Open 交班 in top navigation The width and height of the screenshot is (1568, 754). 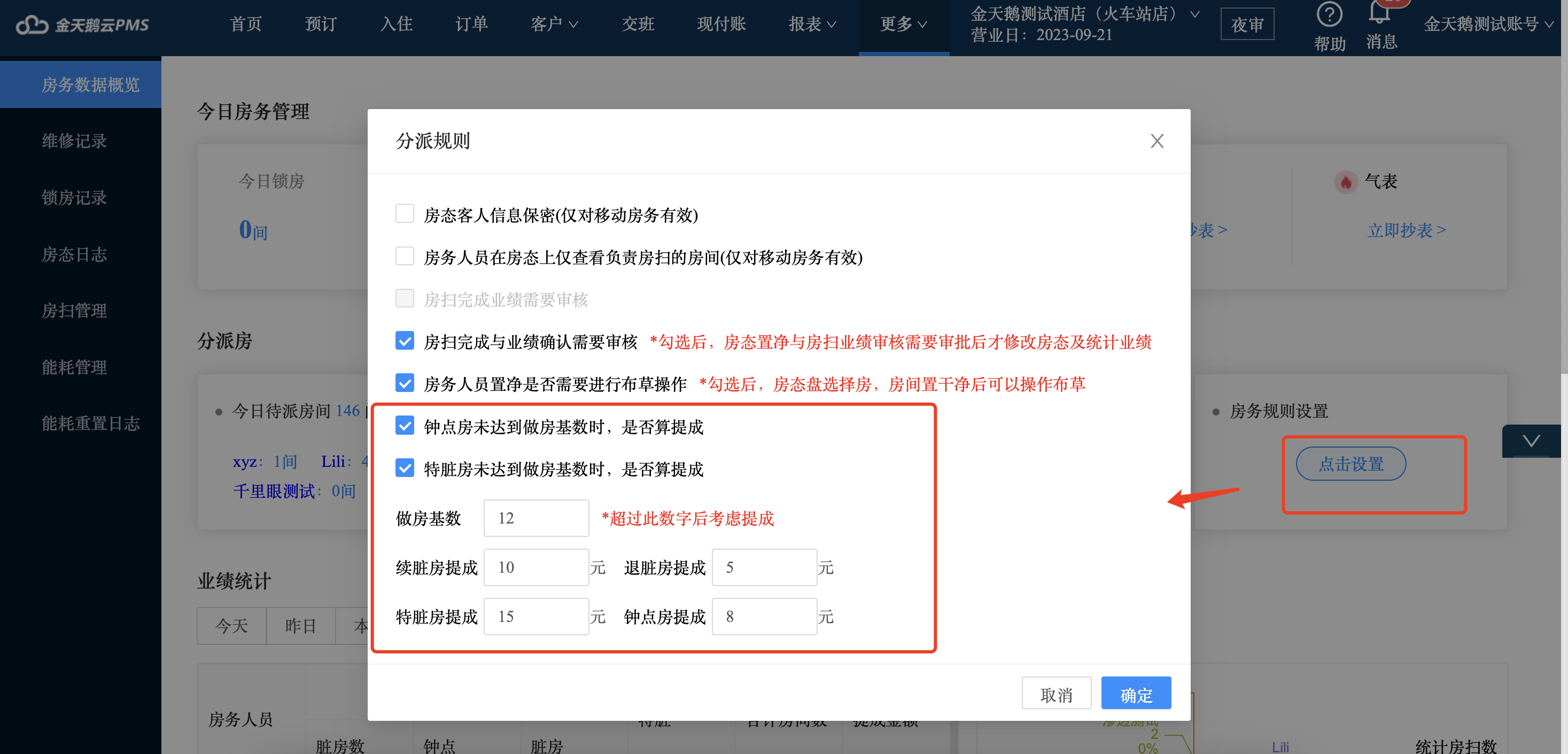pyautogui.click(x=638, y=25)
